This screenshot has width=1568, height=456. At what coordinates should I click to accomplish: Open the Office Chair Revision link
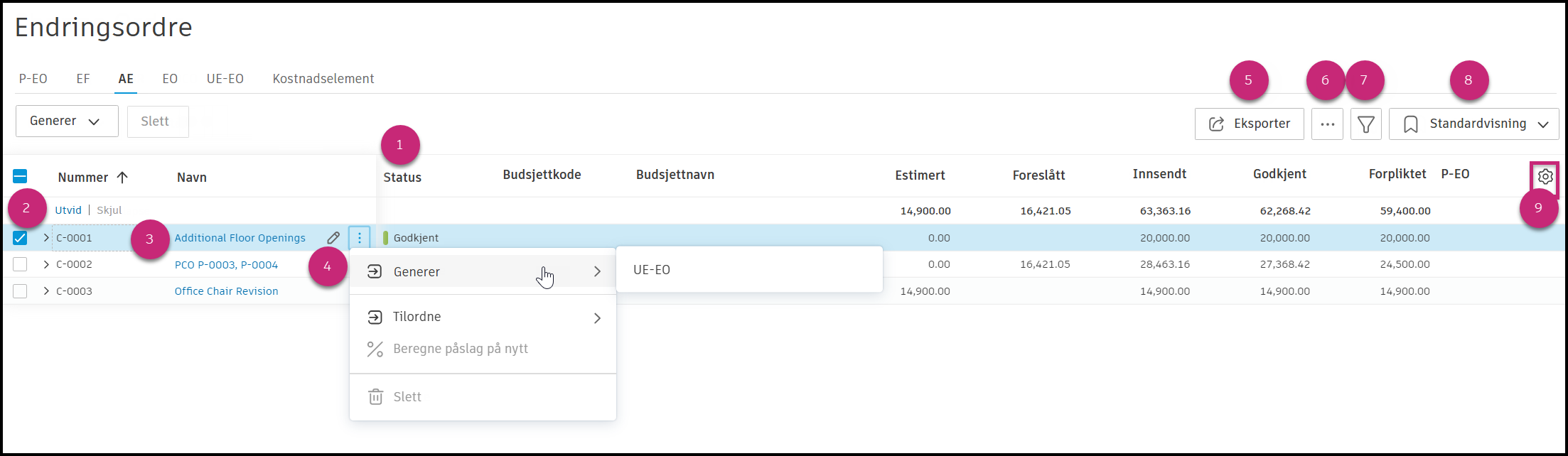226,291
